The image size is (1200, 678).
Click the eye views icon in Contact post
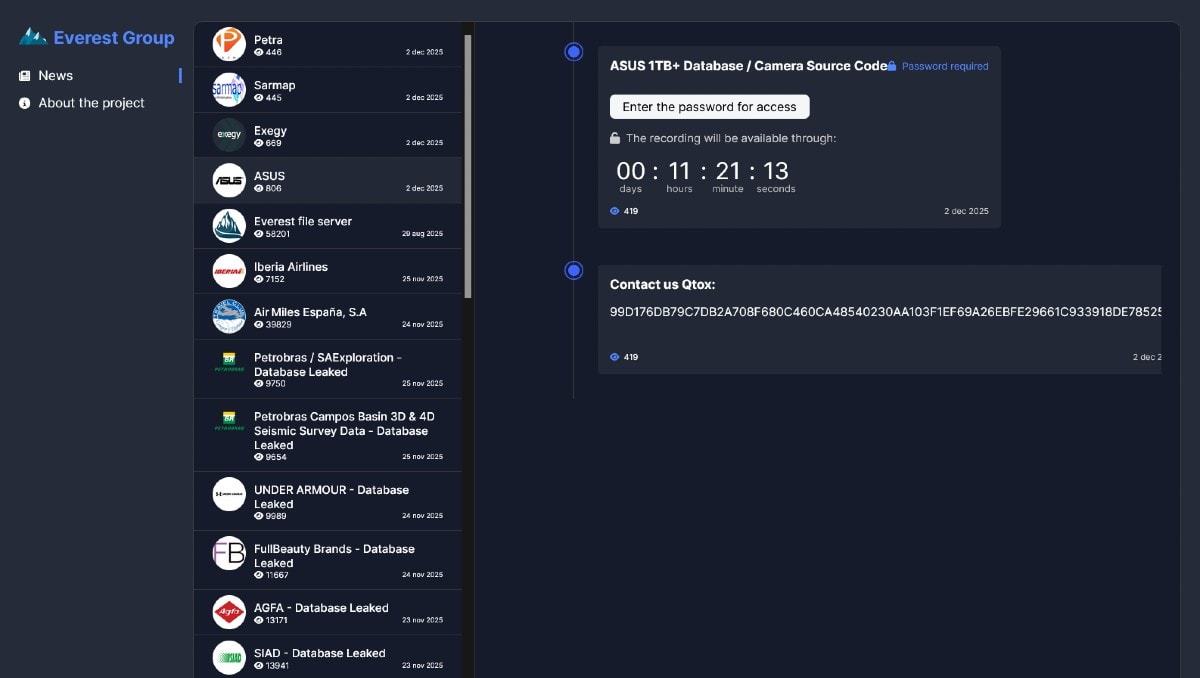[x=615, y=357]
